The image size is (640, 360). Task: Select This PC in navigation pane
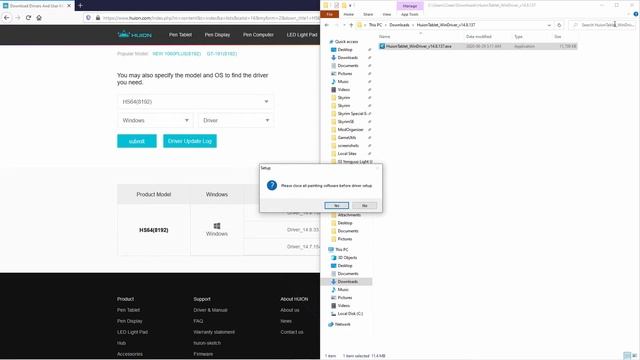tap(342, 249)
